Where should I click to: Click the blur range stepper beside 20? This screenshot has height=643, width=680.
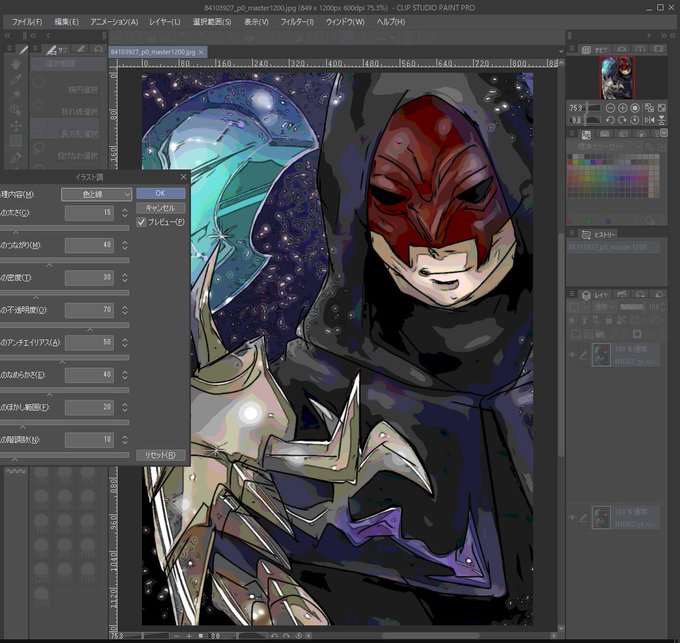124,407
